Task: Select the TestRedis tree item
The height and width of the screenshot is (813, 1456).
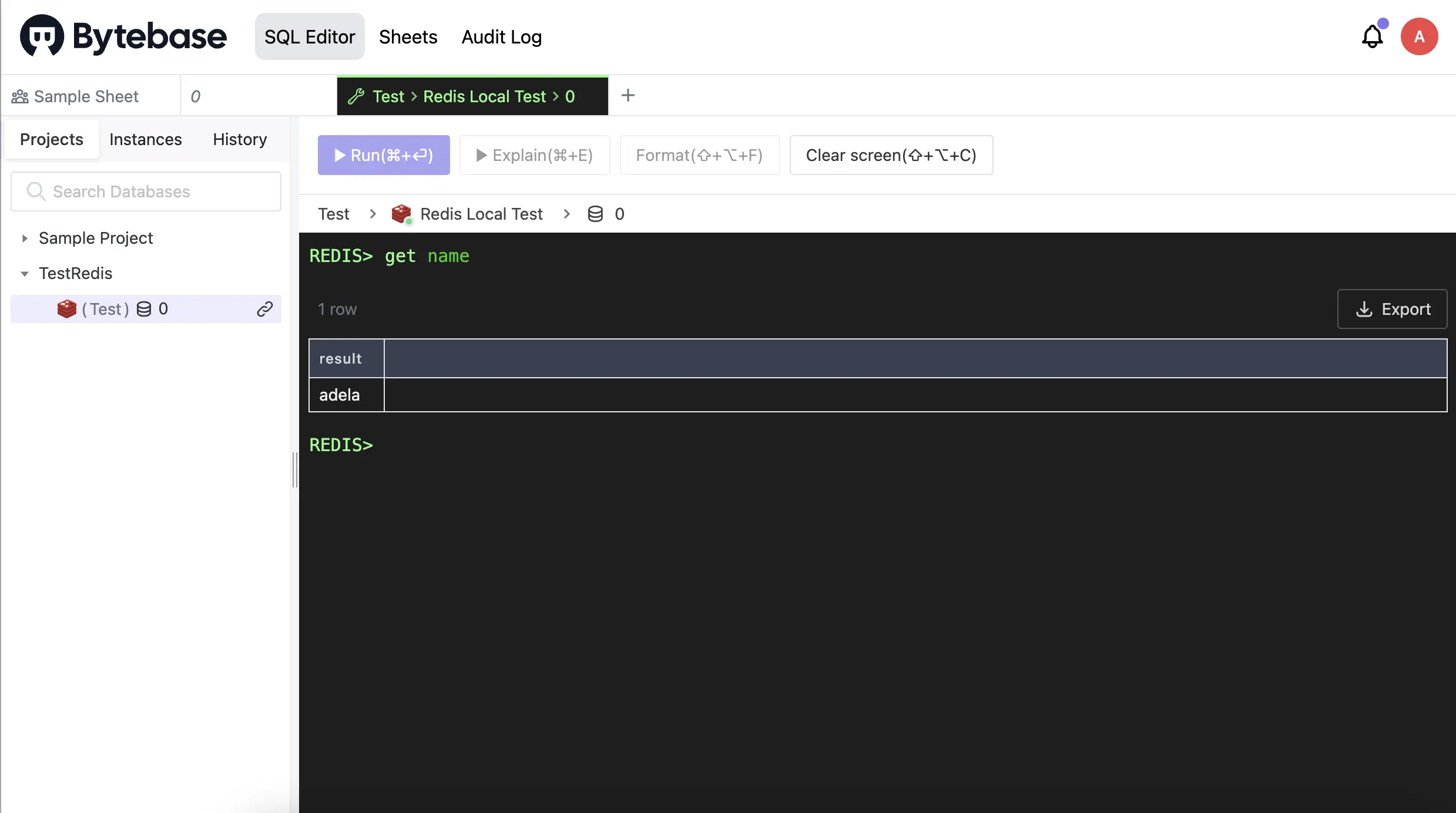Action: pyautogui.click(x=76, y=273)
